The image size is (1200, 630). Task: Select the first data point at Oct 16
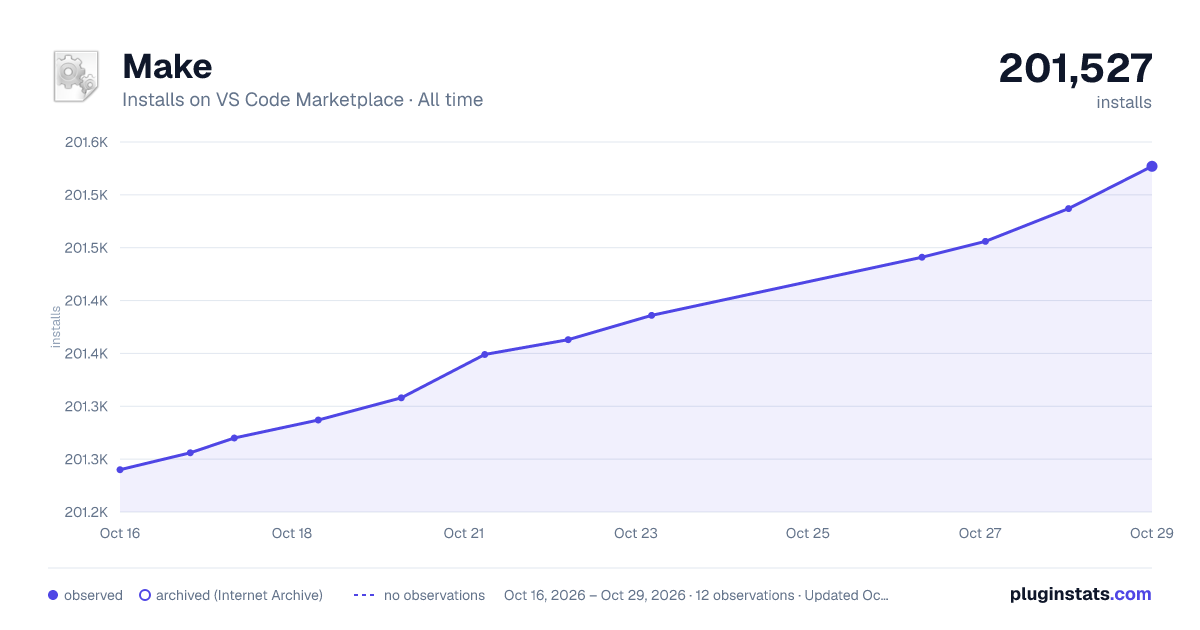(x=120, y=469)
